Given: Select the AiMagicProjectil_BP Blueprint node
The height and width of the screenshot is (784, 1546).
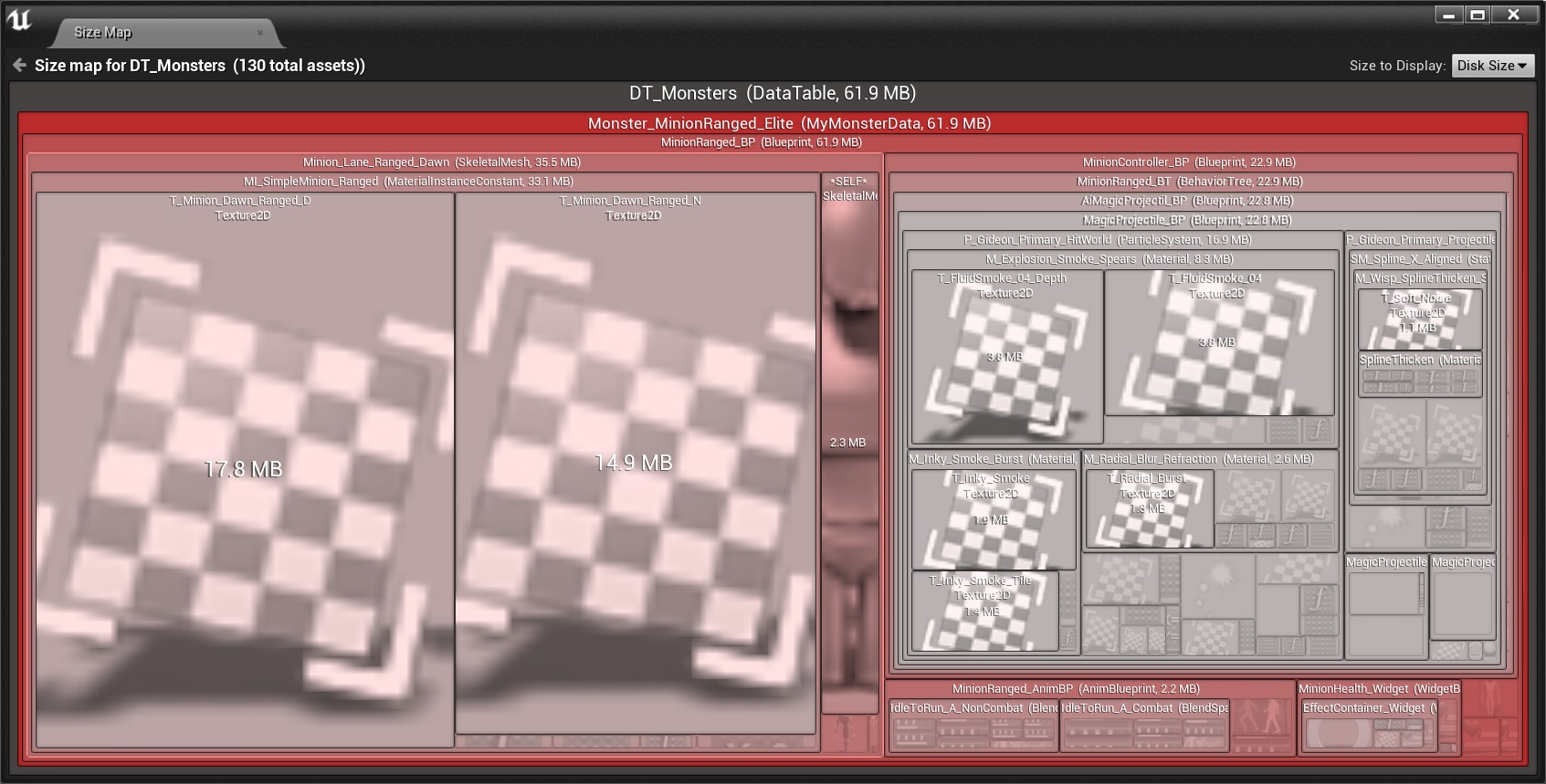Looking at the screenshot, I should coord(1187,201).
